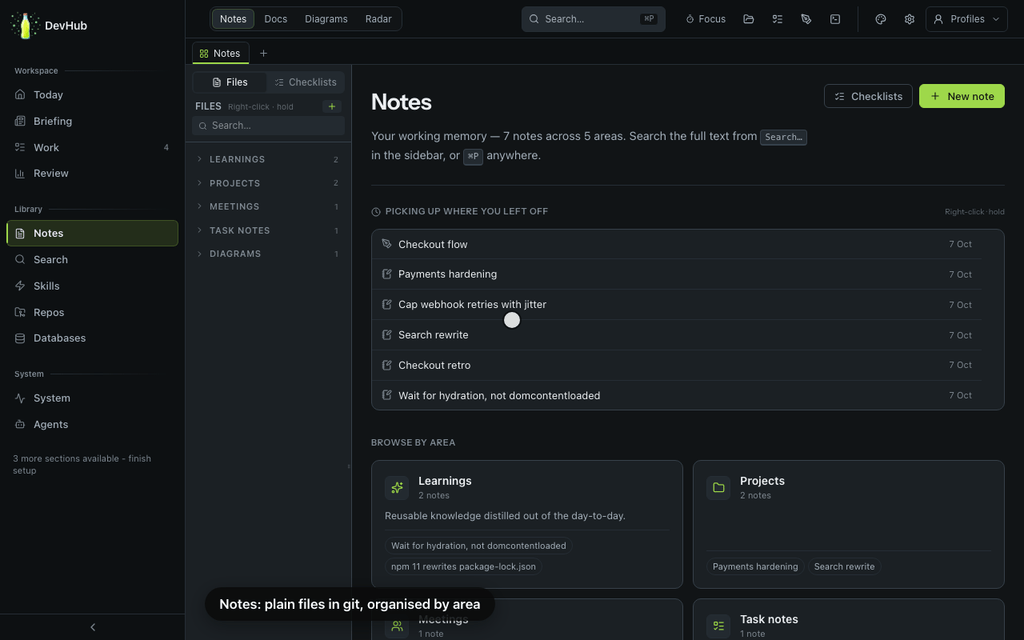
Task: Open Review in the sidebar
Action: [92, 173]
